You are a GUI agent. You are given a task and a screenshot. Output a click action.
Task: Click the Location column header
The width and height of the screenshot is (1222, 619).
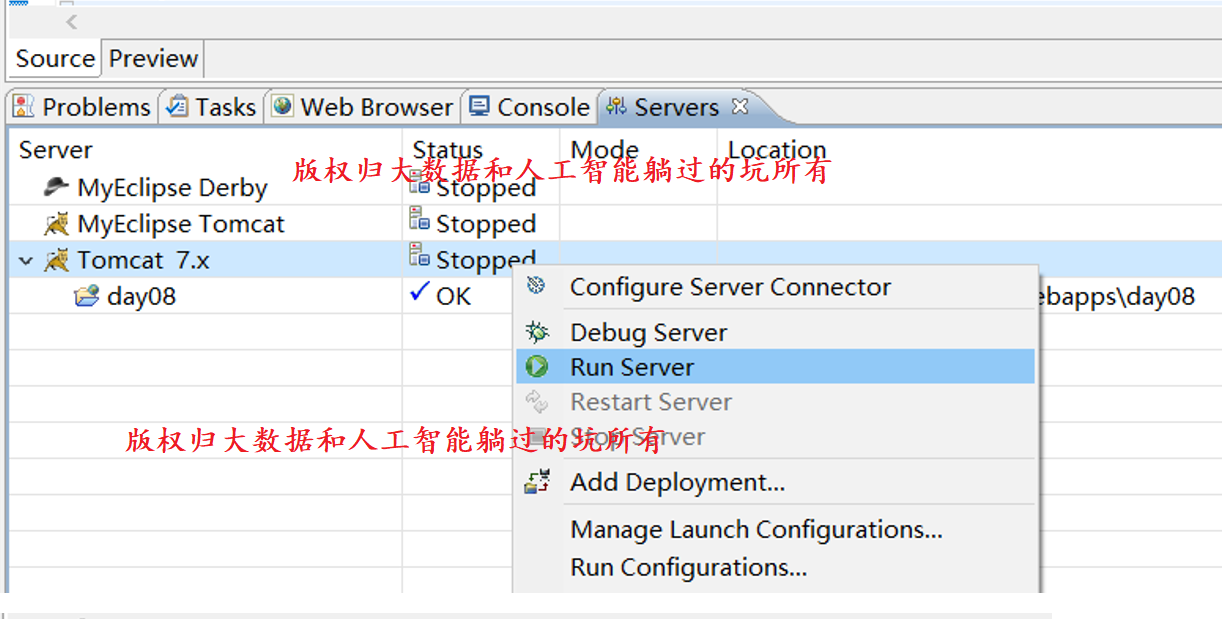click(x=777, y=150)
